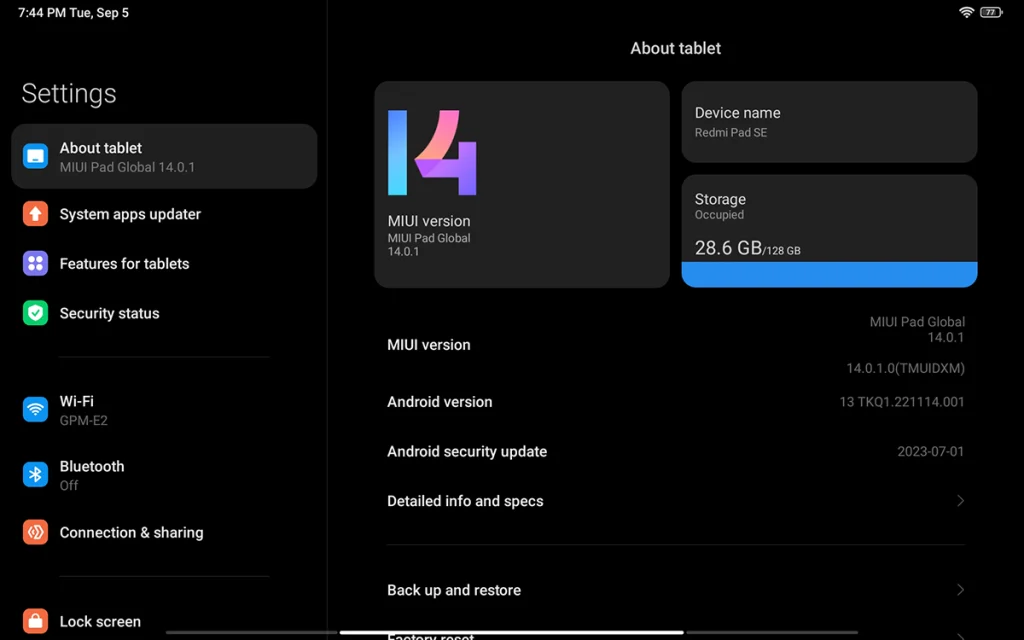Tap the Lock screen padlock icon
The image size is (1024, 640).
(x=35, y=621)
